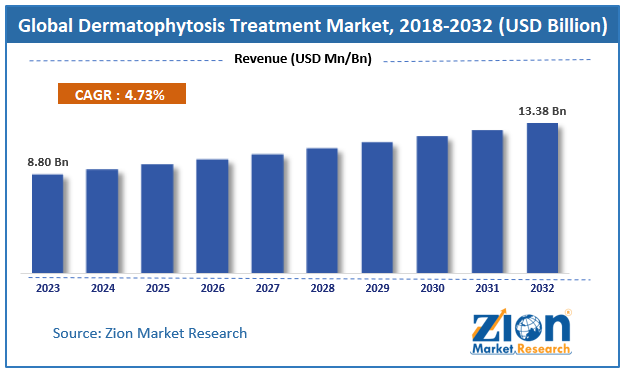Click the '8.80 Bn' value label
This screenshot has height=374, width=624.
(48, 162)
